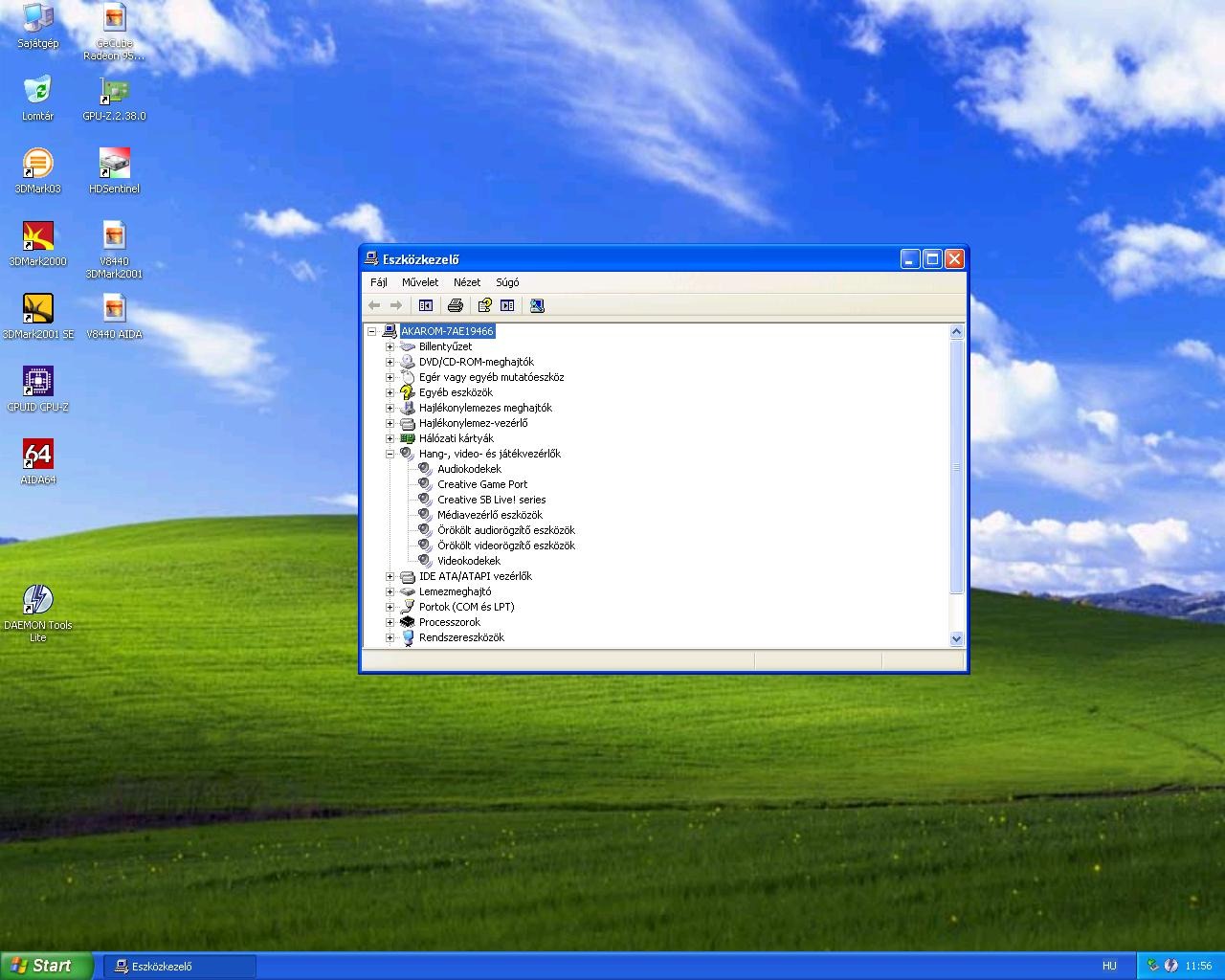Image resolution: width=1225 pixels, height=980 pixels.
Task: Select the Lomtár recycle bin icon
Action: pyautogui.click(x=38, y=99)
